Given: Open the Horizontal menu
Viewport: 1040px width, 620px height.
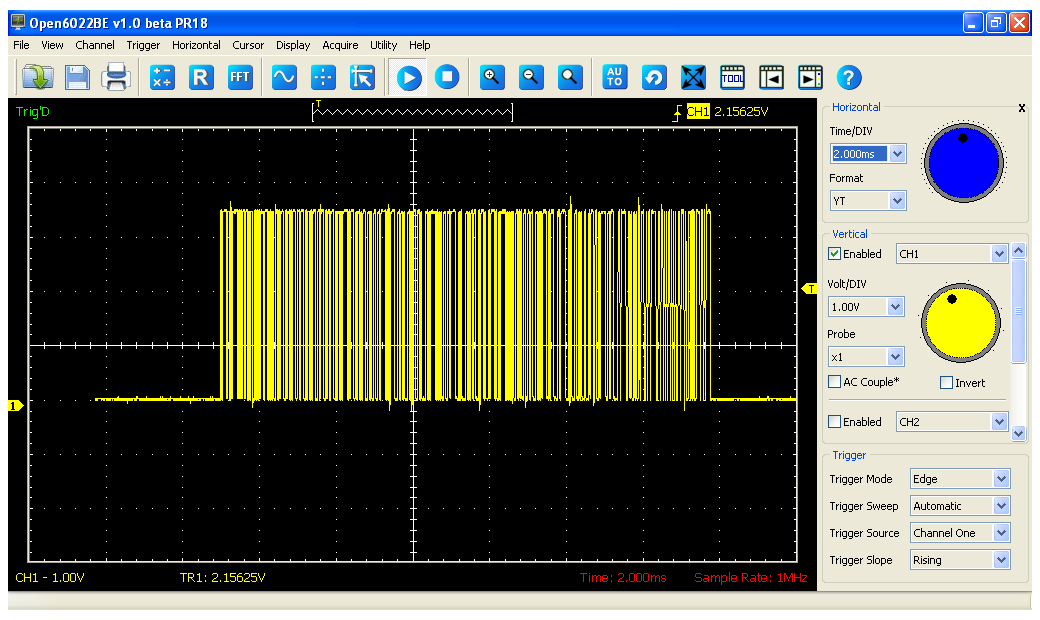Looking at the screenshot, I should pos(196,45).
